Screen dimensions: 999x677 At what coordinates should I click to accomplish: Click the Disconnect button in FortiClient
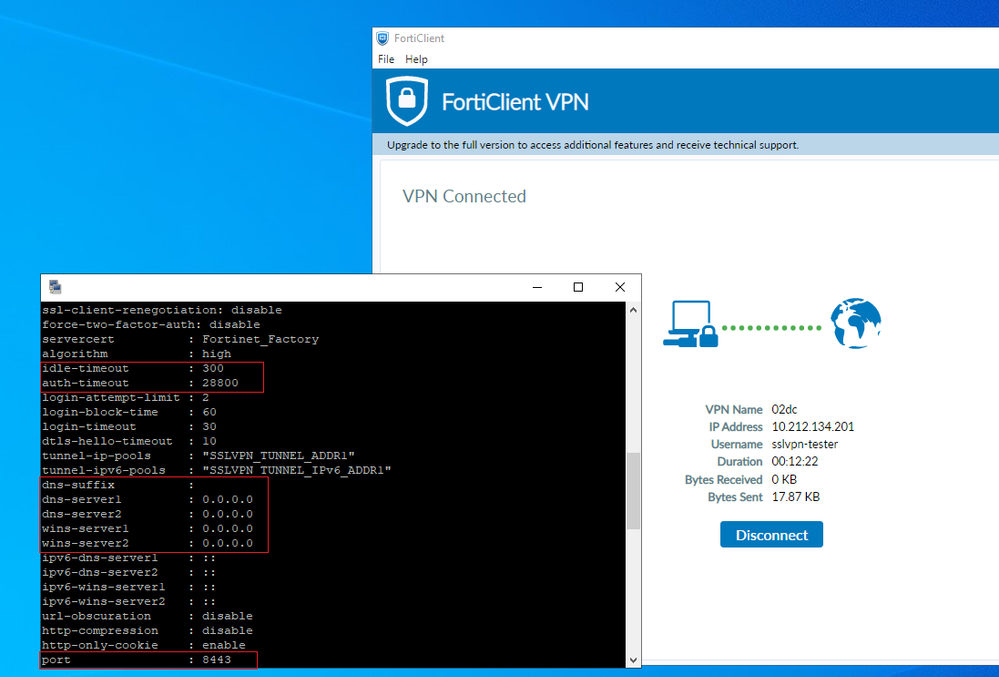tap(771, 534)
